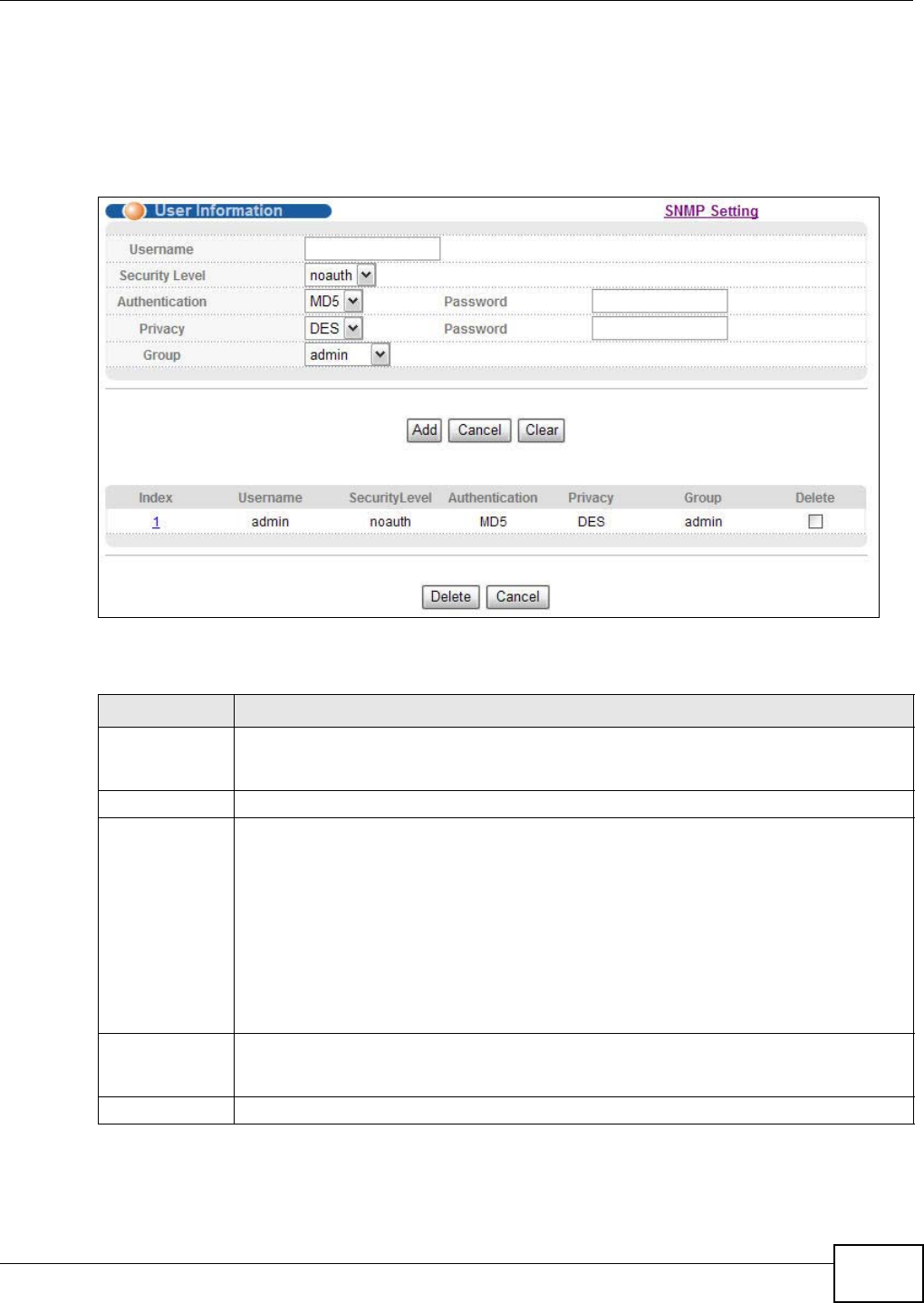Screen dimensions: 924x1303
Task: Tick the Delete checkbox for admin row
Action: pyautogui.click(x=815, y=521)
